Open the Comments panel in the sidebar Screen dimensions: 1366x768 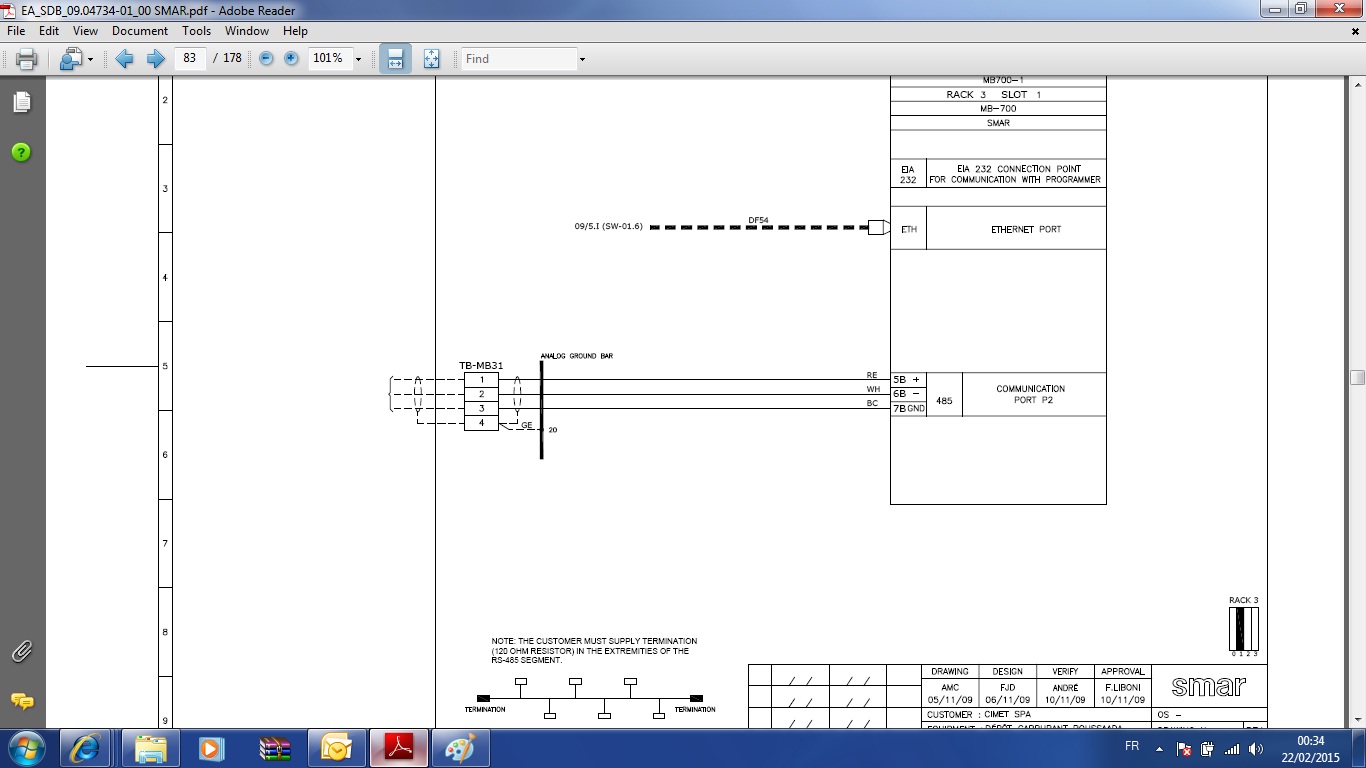coord(22,701)
